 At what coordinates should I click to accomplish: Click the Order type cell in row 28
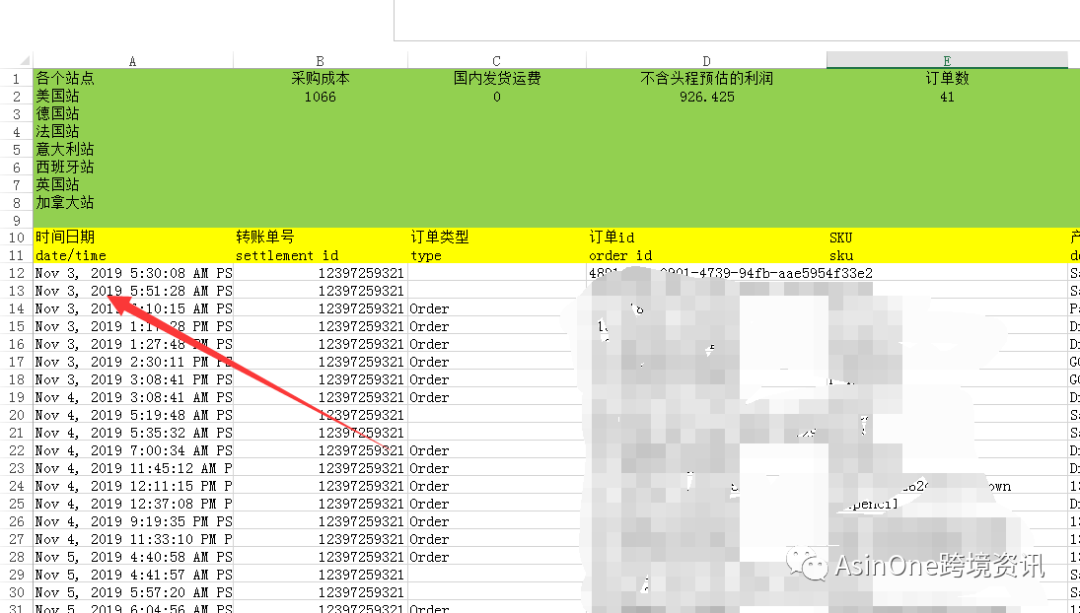pos(497,557)
